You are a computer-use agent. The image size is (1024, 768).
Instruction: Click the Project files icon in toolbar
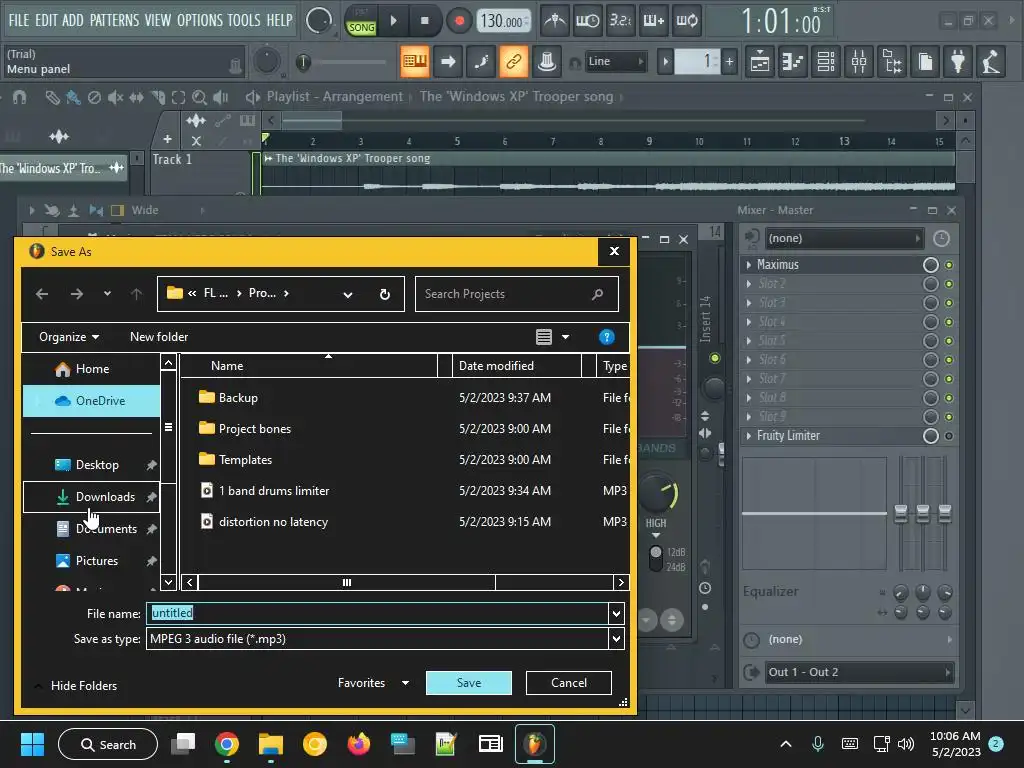925,62
